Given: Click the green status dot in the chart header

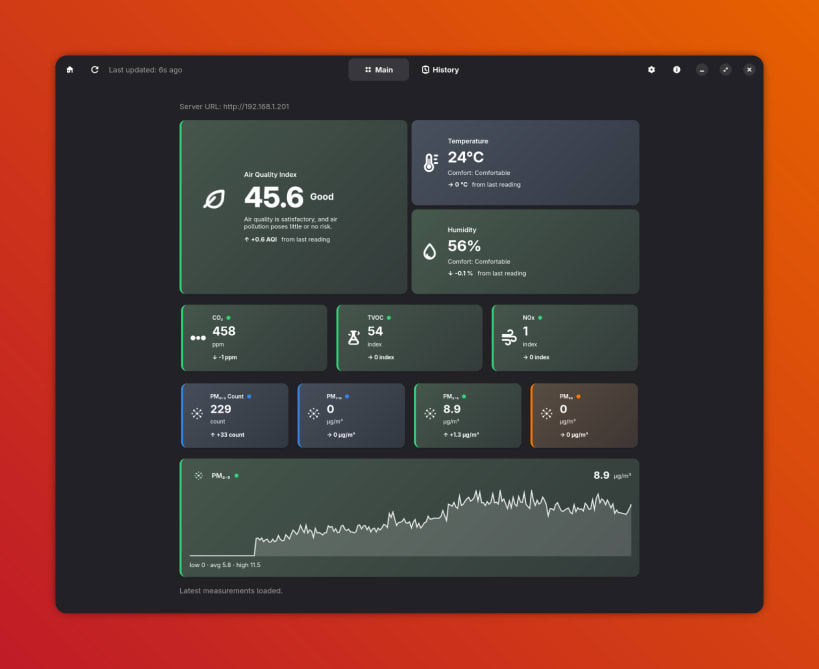Looking at the screenshot, I should point(237,476).
